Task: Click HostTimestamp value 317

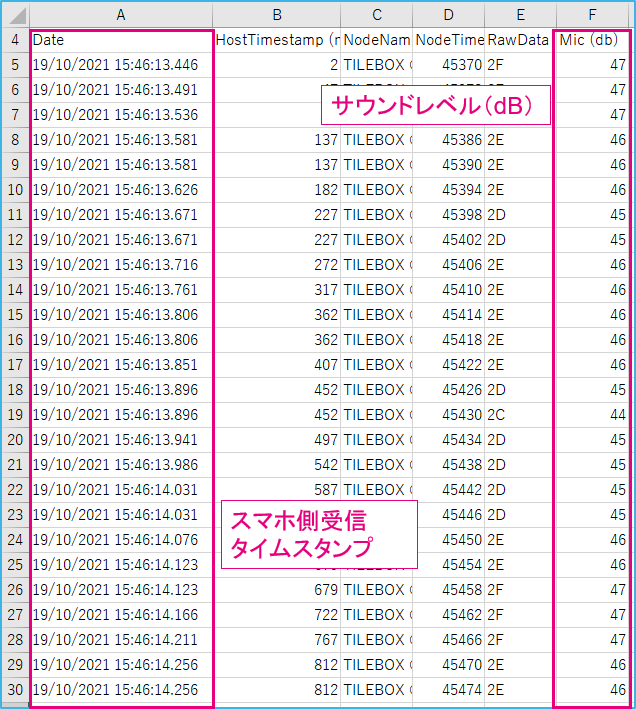Action: click(277, 290)
